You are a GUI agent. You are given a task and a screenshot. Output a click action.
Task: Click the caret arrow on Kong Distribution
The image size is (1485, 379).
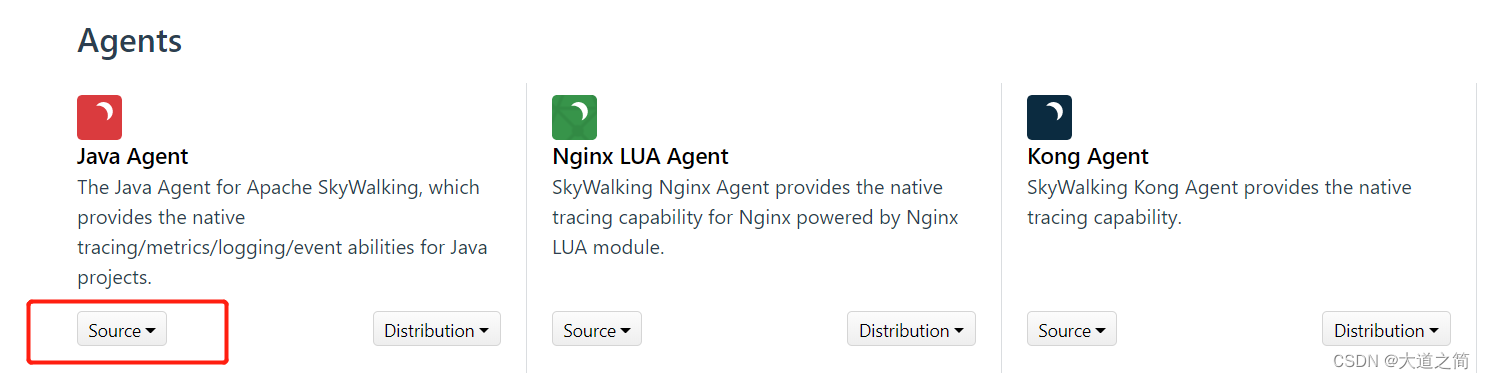tap(1434, 331)
